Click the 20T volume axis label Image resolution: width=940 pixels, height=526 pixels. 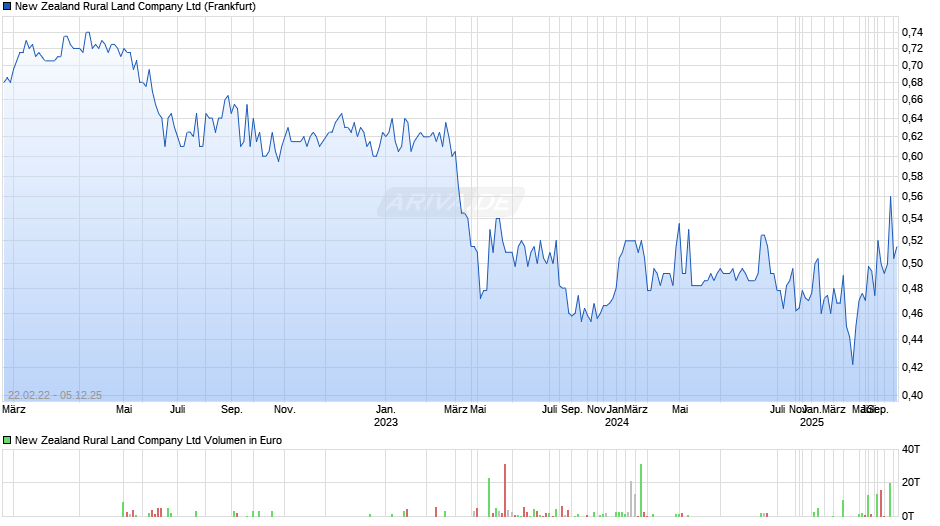[x=911, y=482]
